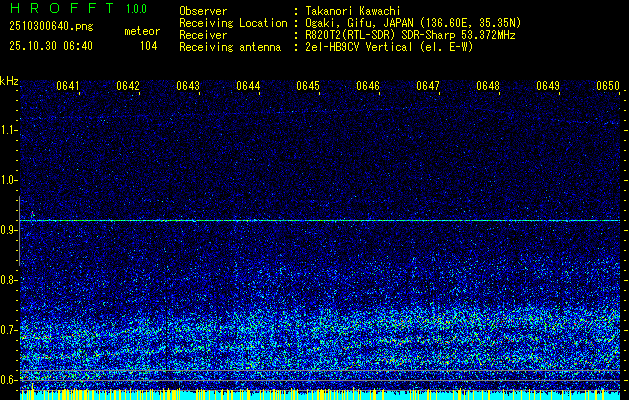Click the HROFFT title text
The height and width of the screenshot is (400, 629).
click(62, 8)
